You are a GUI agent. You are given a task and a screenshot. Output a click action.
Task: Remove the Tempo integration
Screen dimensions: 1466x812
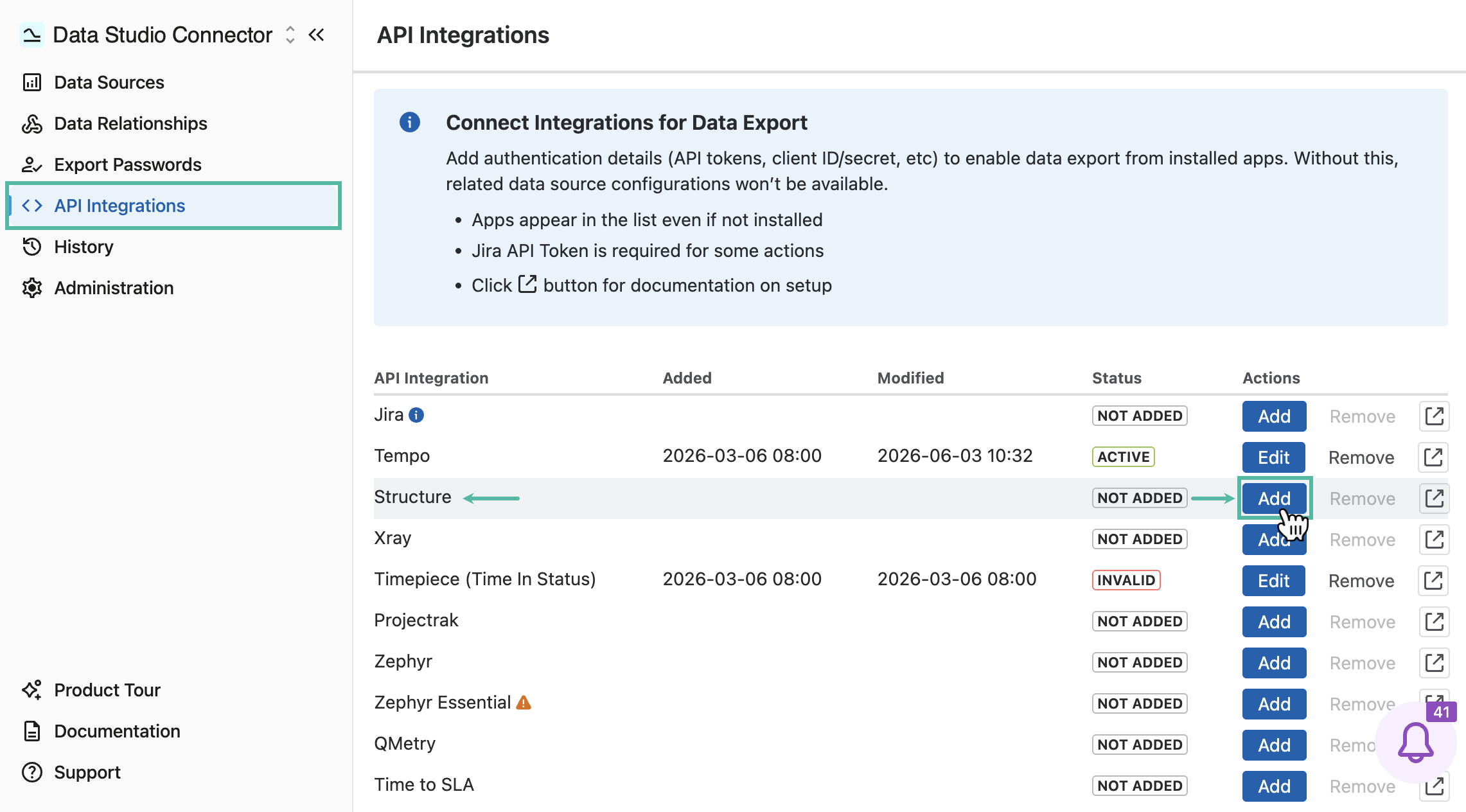1361,457
